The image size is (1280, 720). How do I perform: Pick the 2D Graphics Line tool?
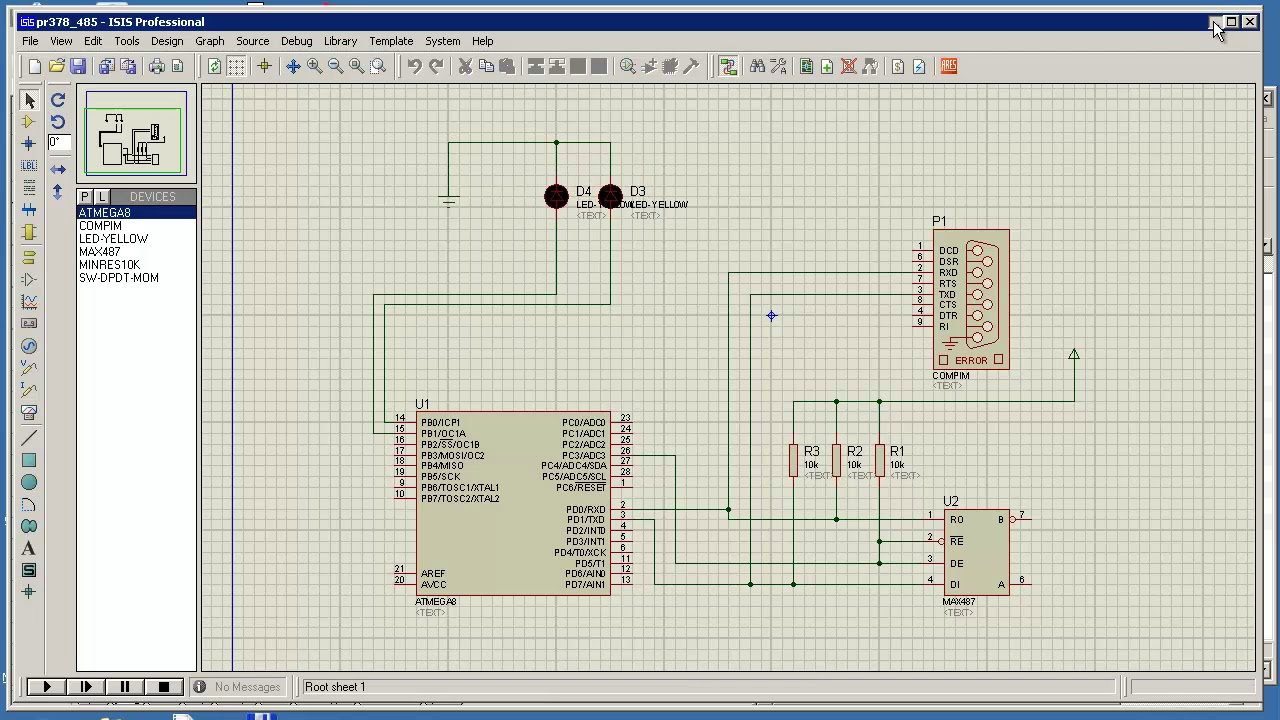pos(29,438)
